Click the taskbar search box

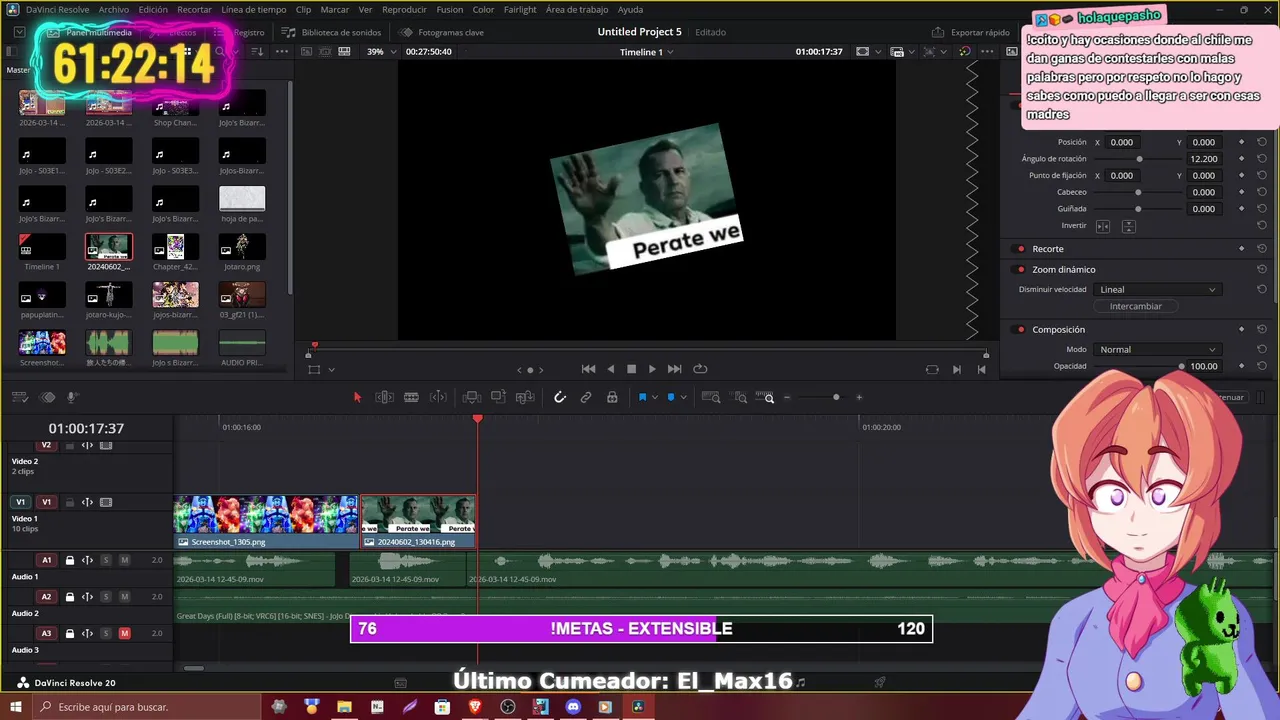(x=147, y=707)
